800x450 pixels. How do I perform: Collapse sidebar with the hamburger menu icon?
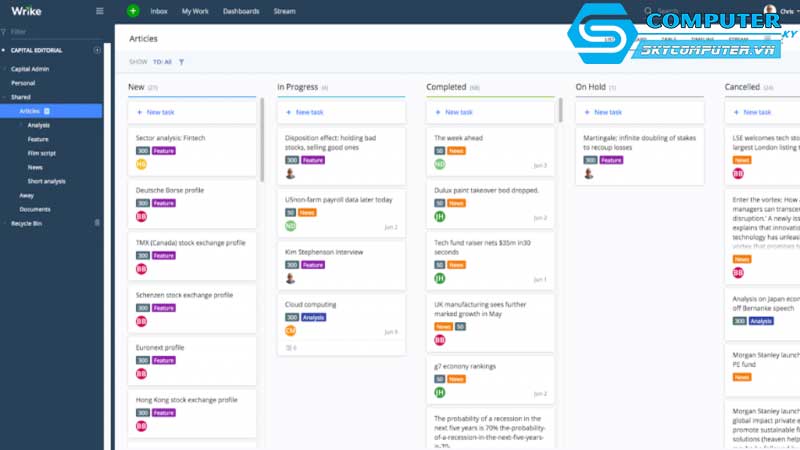99,11
